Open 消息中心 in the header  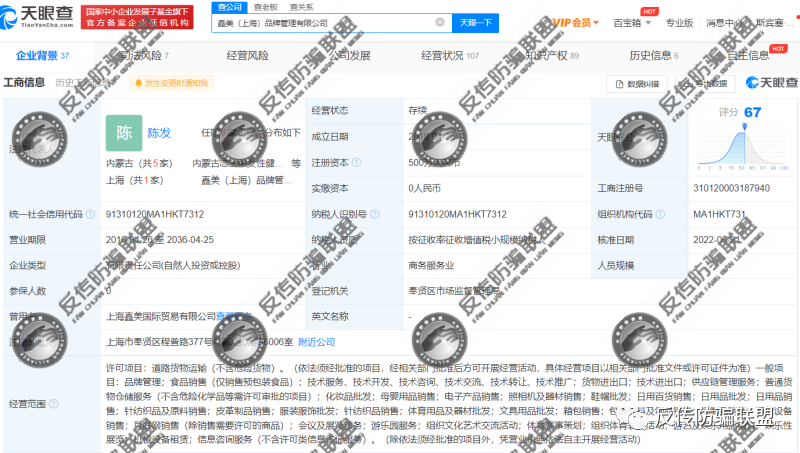[x=724, y=23]
